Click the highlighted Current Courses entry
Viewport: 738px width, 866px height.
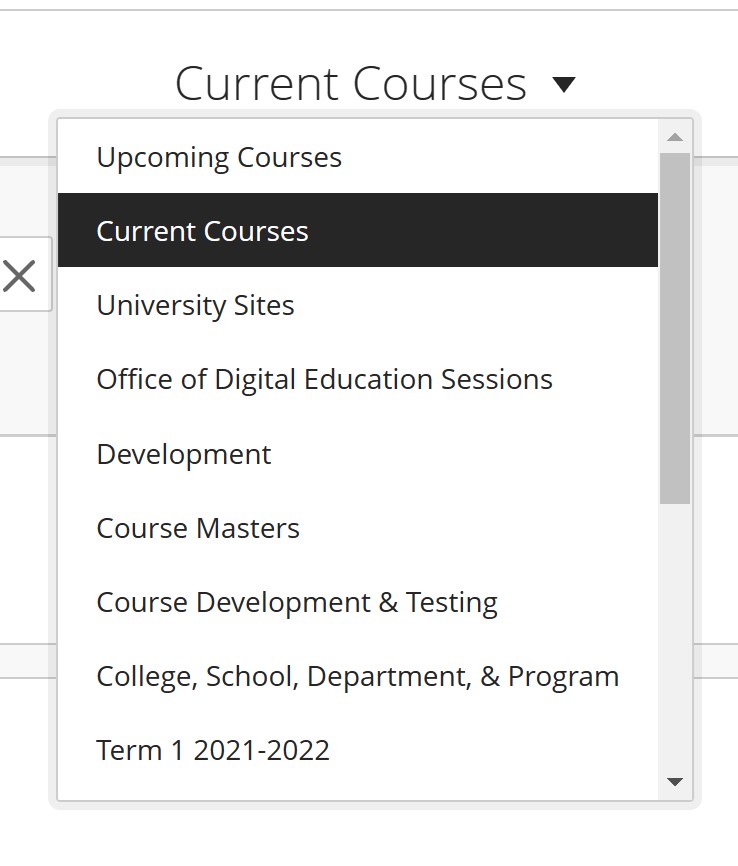tap(201, 230)
